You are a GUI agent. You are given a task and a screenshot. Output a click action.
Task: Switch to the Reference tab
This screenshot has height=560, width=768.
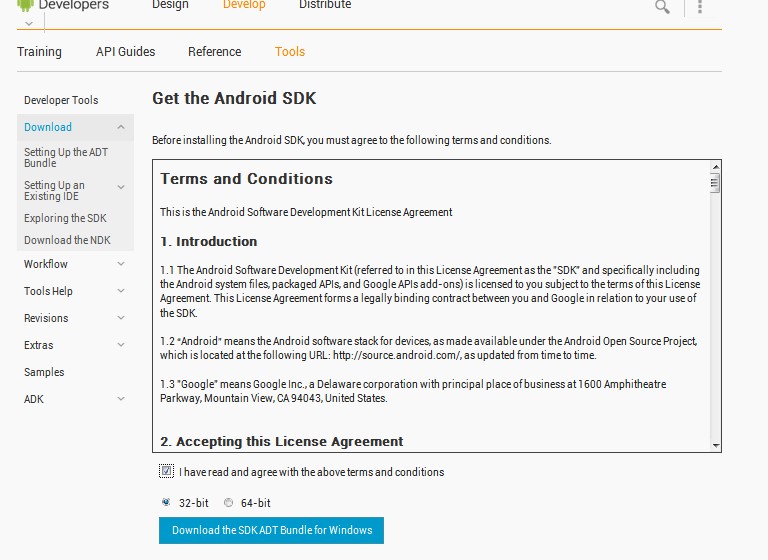(x=215, y=51)
